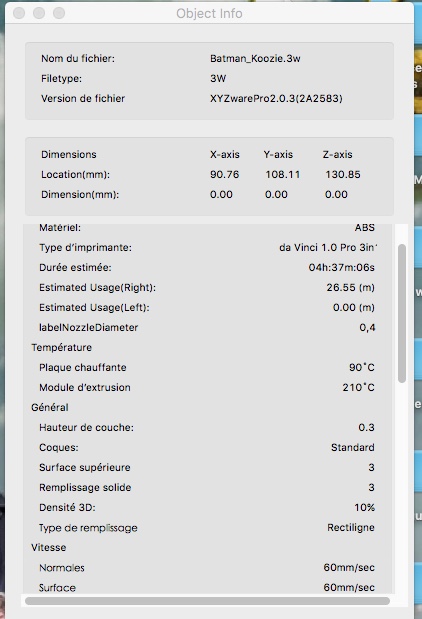Click the Densité 3D 10% value
Screen dimensions: 422x619
click(x=365, y=507)
